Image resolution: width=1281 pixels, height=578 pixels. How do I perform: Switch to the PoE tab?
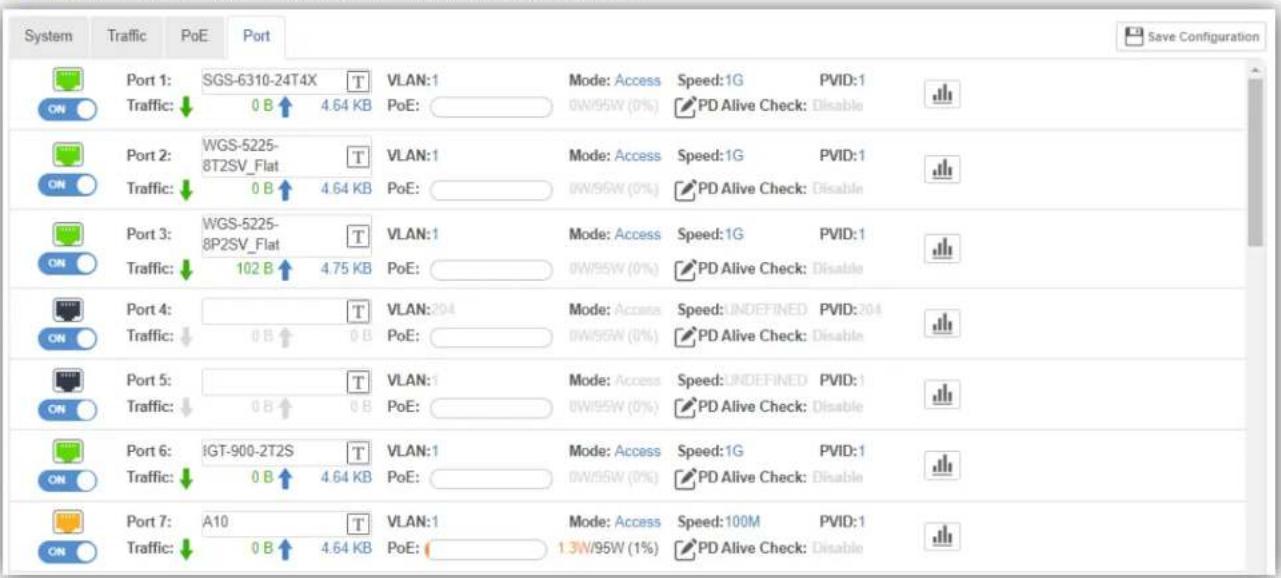tap(193, 36)
